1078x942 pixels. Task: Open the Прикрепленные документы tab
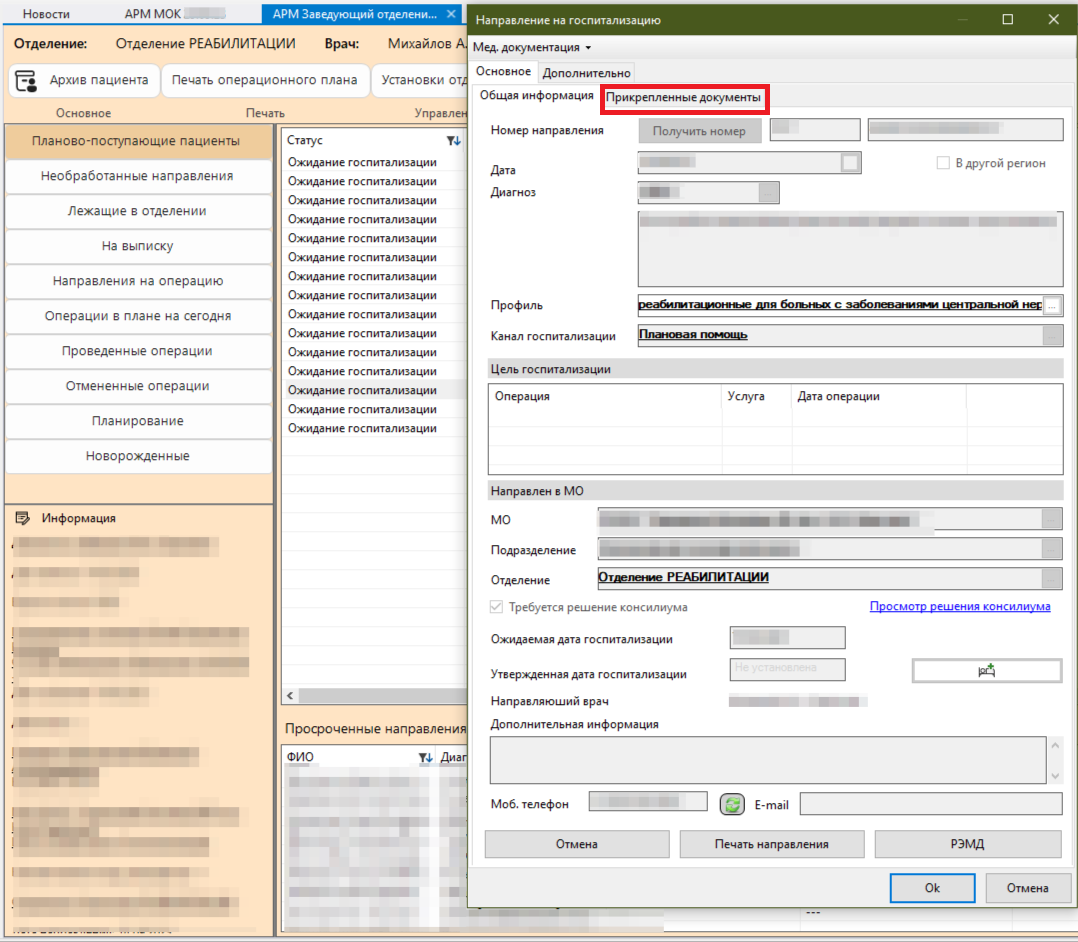pos(683,98)
